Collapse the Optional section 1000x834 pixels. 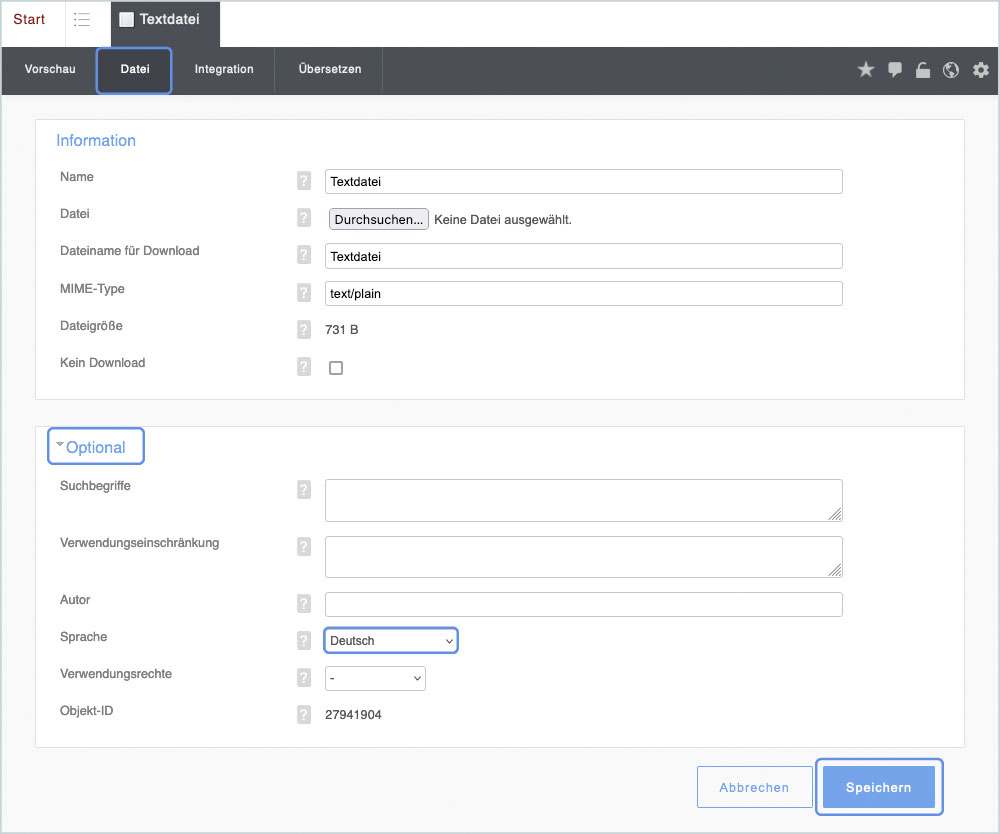pyautogui.click(x=95, y=447)
